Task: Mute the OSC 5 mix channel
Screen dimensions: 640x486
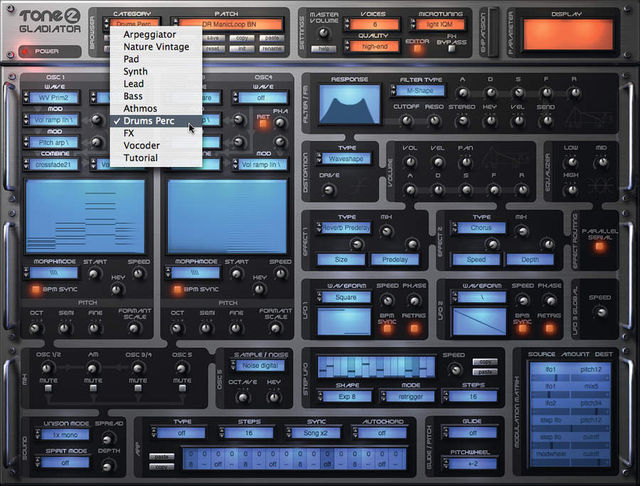Action: pyautogui.click(x=182, y=388)
